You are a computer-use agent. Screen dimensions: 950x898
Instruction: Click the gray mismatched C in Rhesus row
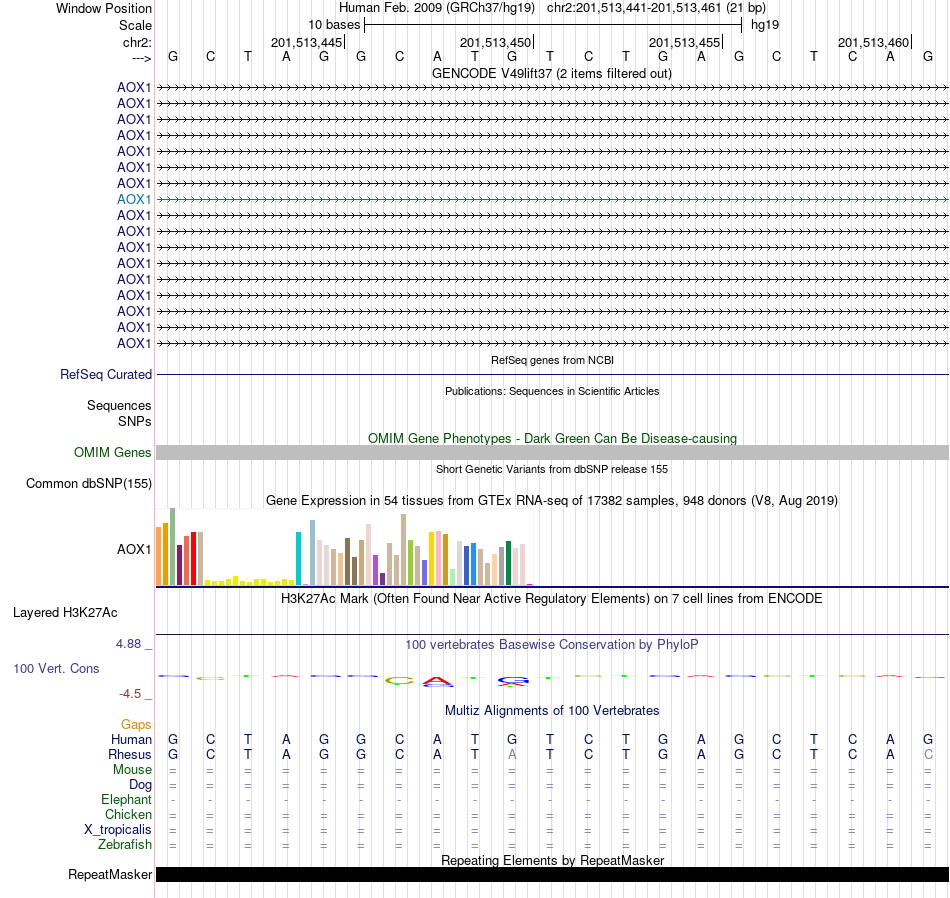click(928, 754)
